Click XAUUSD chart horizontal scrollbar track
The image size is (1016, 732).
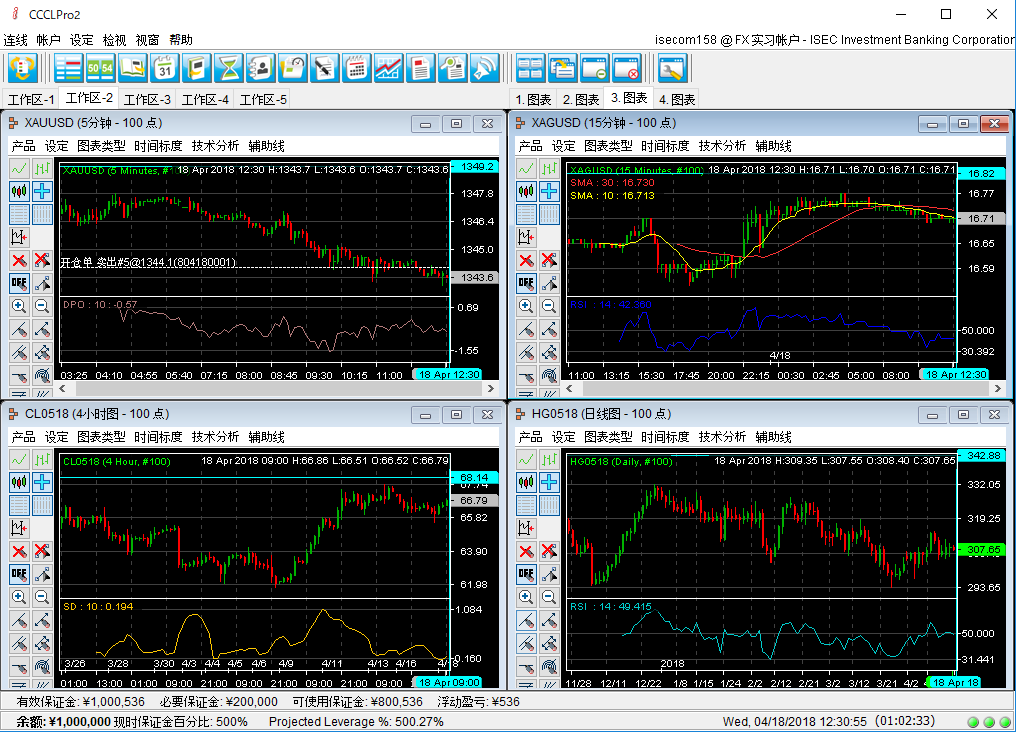click(277, 389)
